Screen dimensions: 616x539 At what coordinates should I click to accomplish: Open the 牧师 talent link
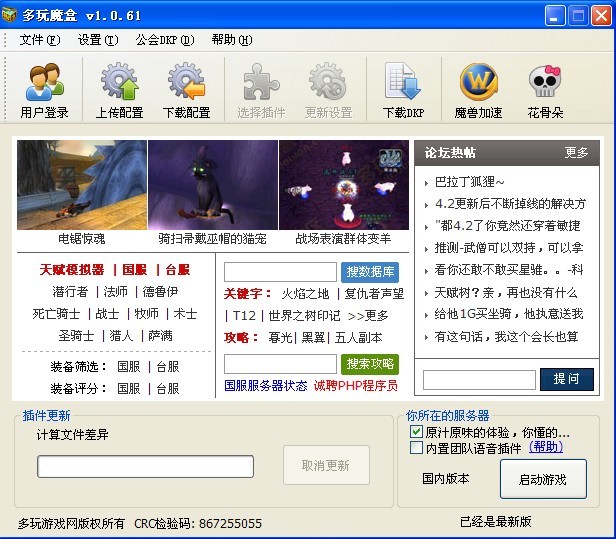(x=147, y=314)
